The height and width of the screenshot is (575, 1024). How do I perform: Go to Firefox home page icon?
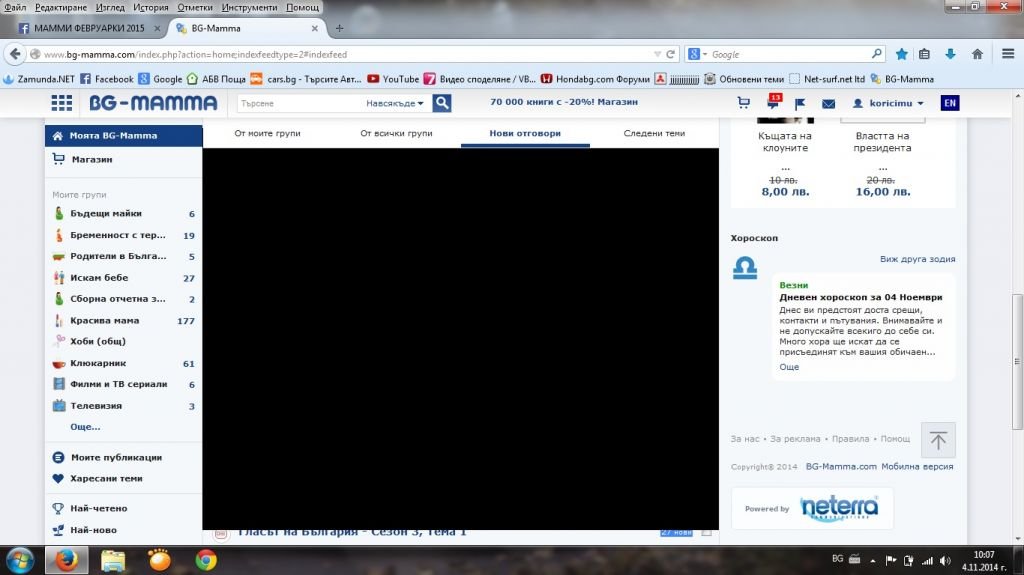click(x=977, y=54)
